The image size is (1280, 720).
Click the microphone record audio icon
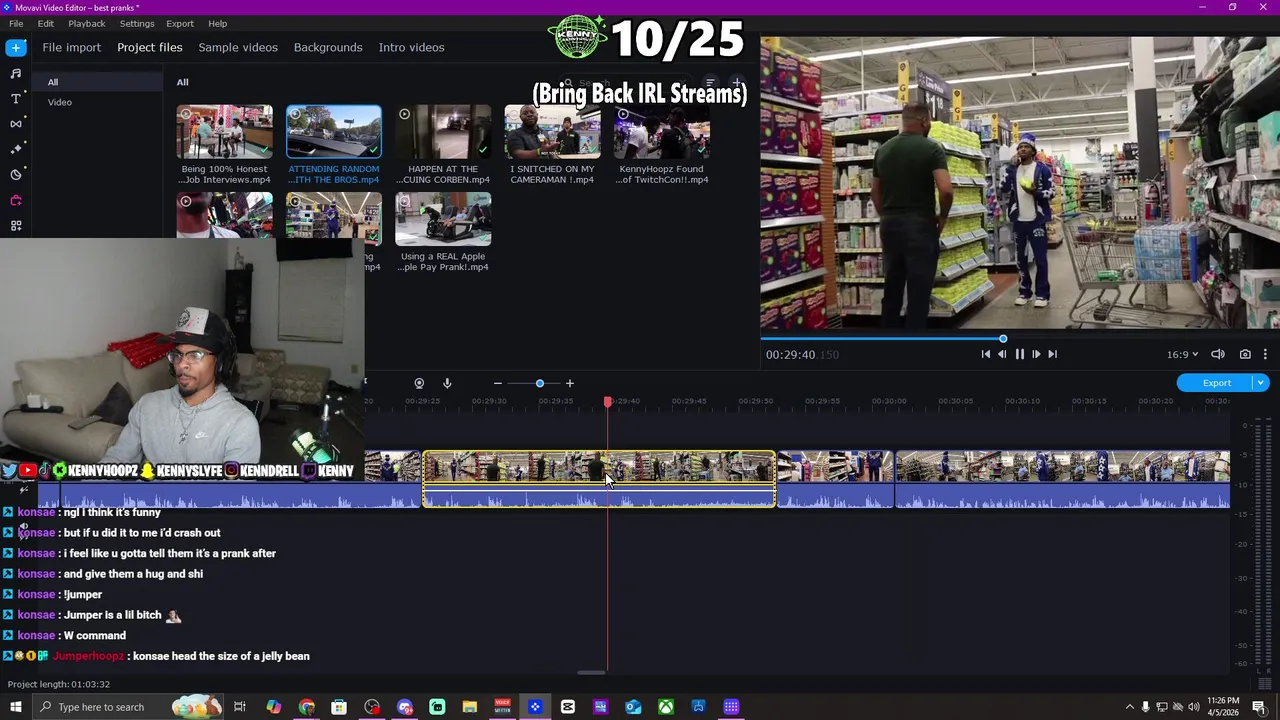click(447, 383)
